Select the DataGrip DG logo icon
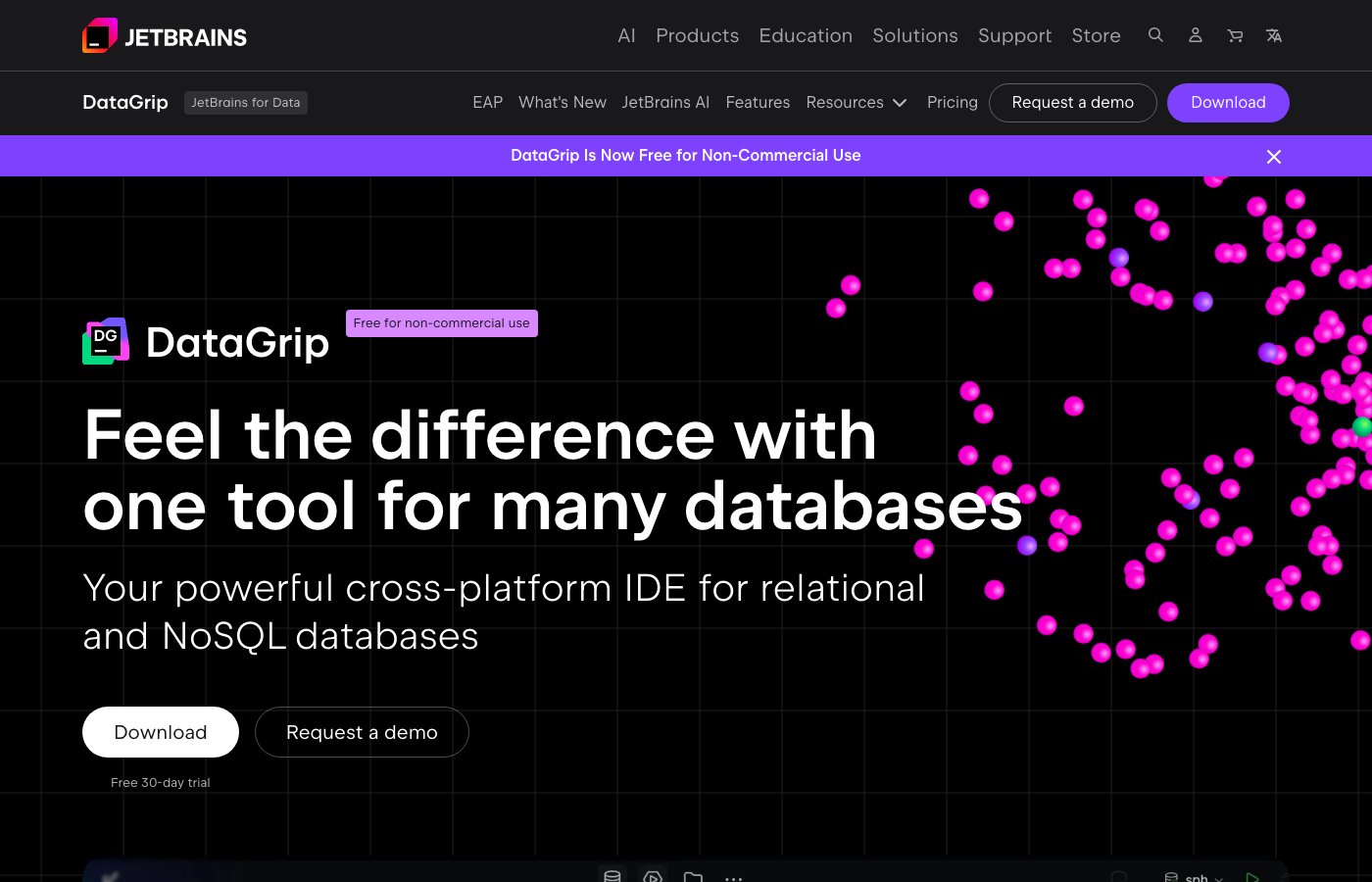 point(105,340)
